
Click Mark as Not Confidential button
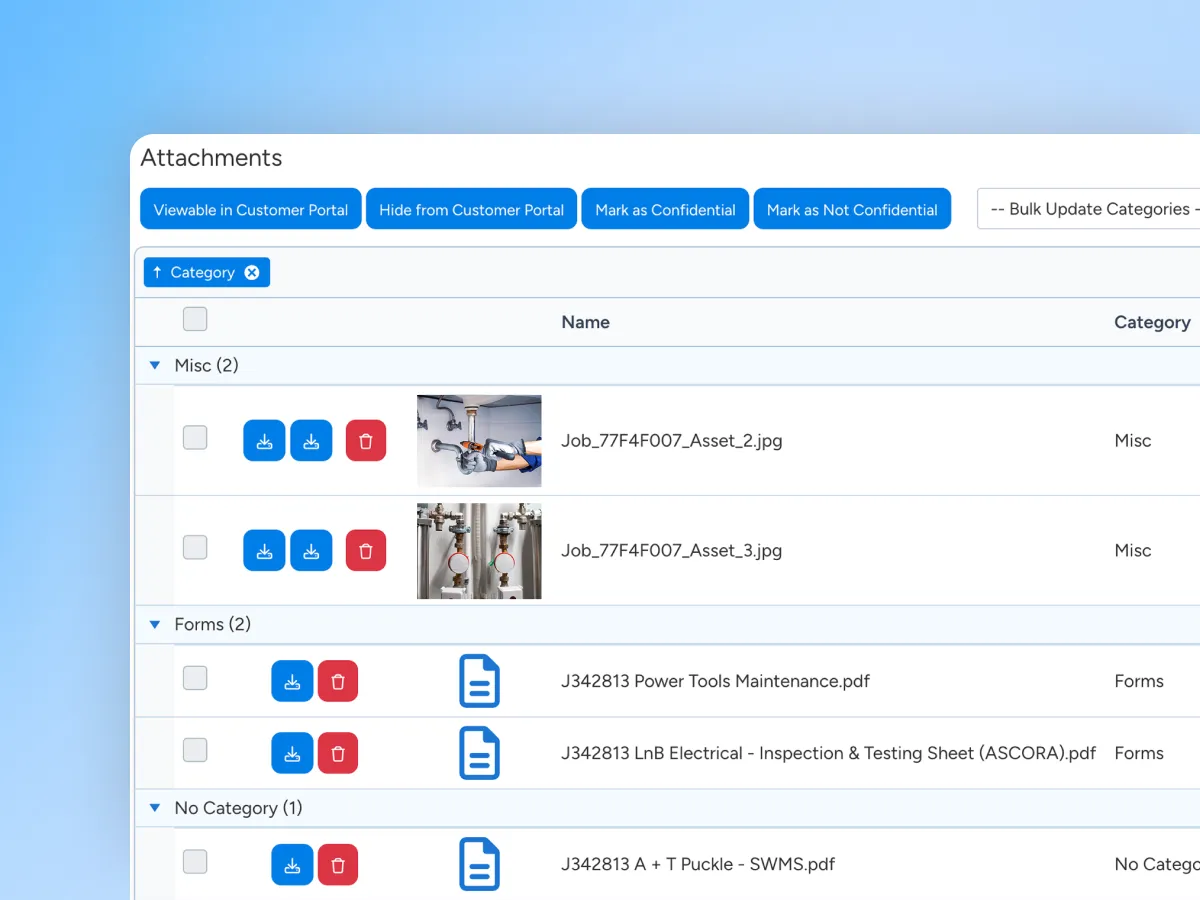click(x=852, y=209)
